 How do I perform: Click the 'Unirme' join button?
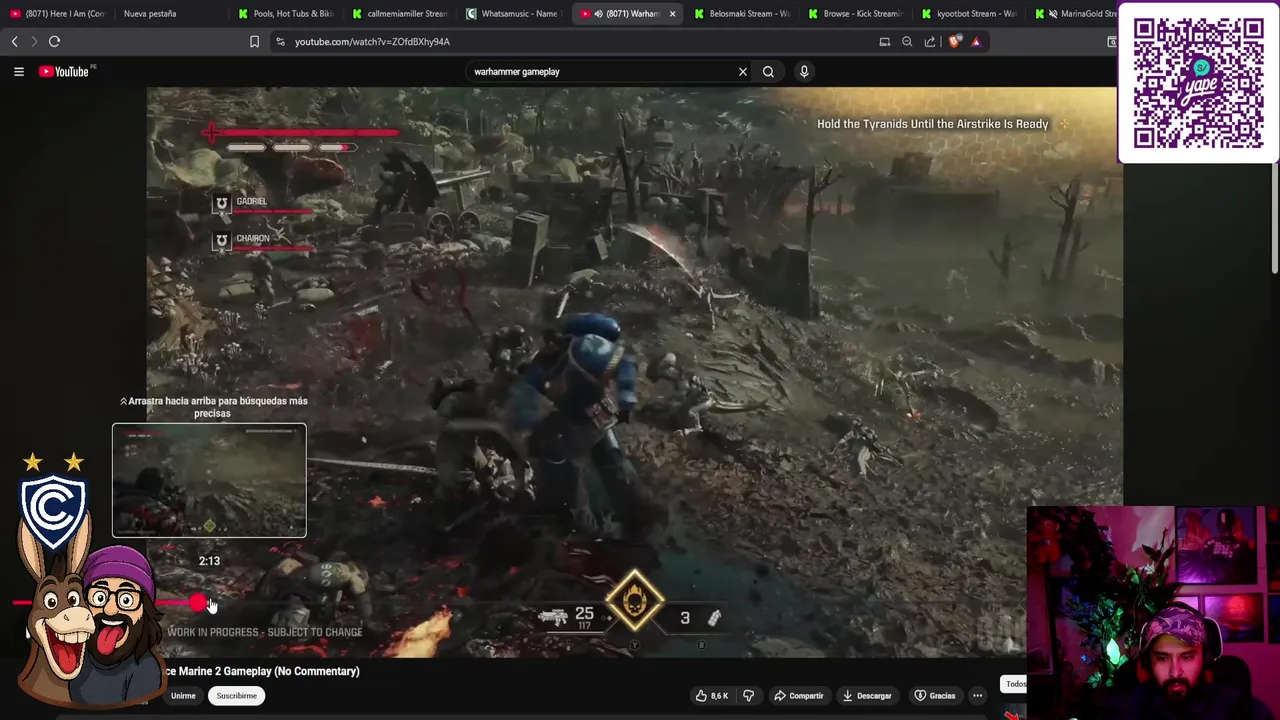pos(183,696)
